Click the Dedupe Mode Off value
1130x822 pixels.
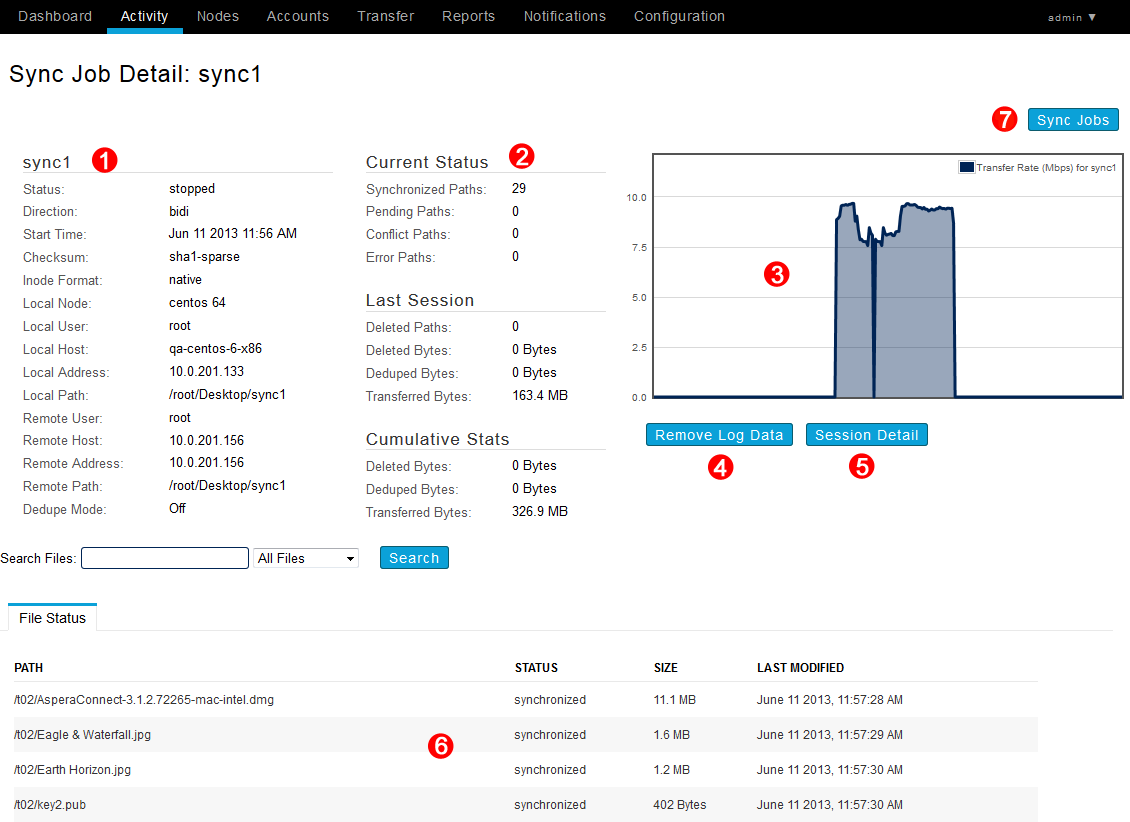177,509
